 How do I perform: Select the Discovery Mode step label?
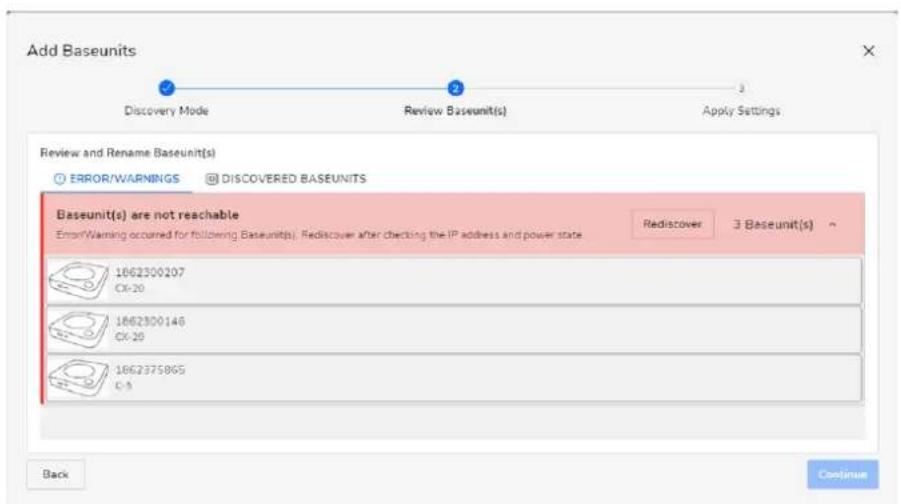point(167,111)
